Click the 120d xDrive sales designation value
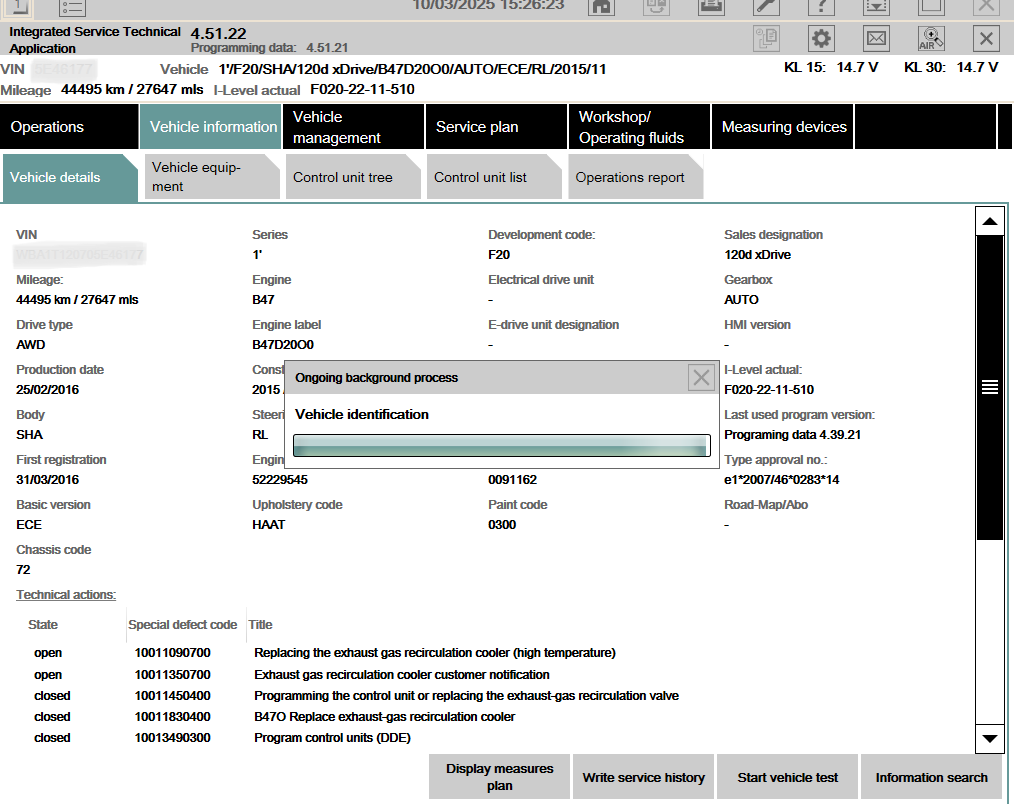The width and height of the screenshot is (1014, 804). click(757, 255)
